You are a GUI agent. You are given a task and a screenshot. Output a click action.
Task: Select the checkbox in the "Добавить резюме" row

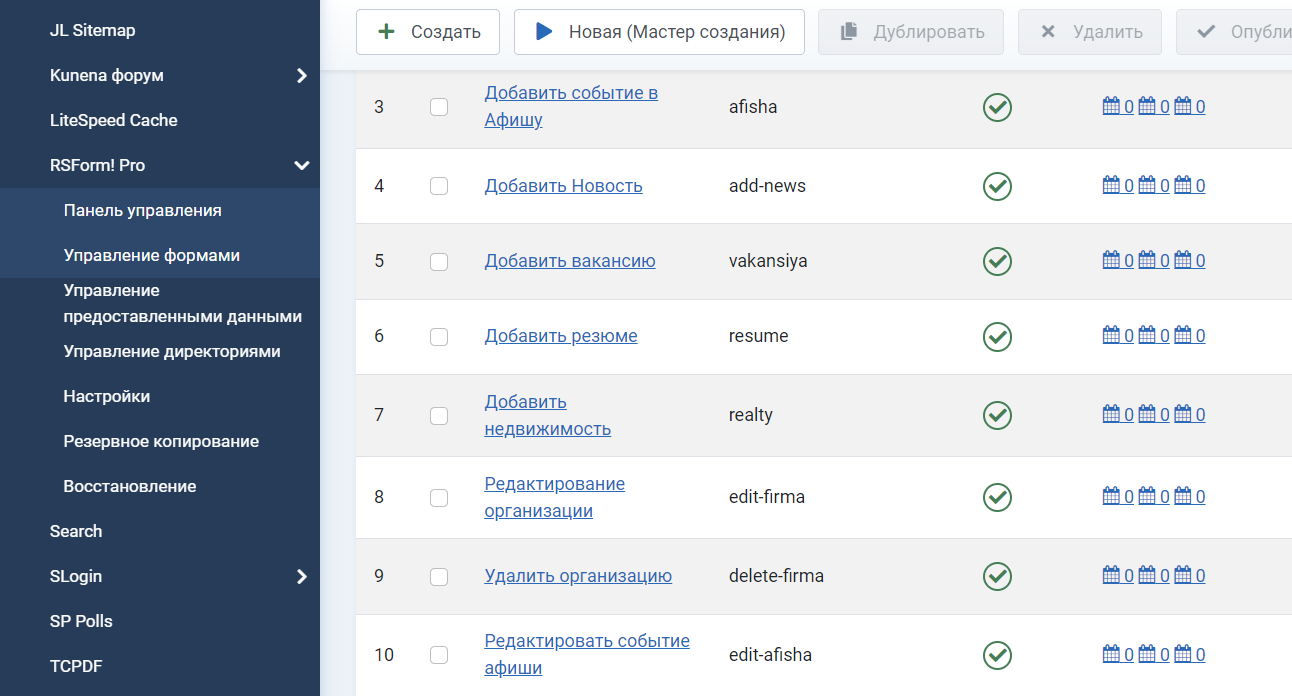(439, 336)
